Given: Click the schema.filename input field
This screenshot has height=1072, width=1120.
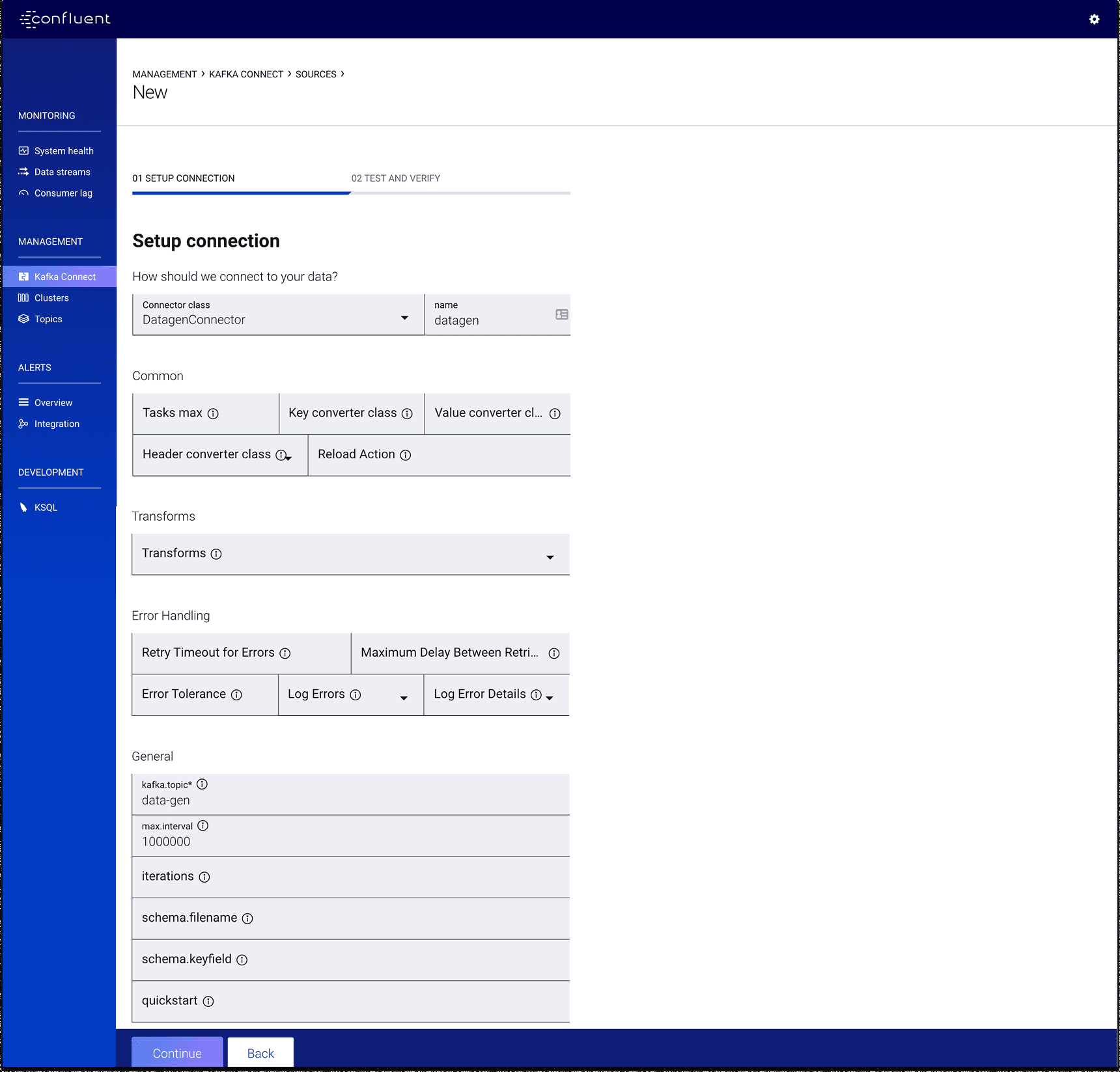Looking at the screenshot, I should point(350,918).
